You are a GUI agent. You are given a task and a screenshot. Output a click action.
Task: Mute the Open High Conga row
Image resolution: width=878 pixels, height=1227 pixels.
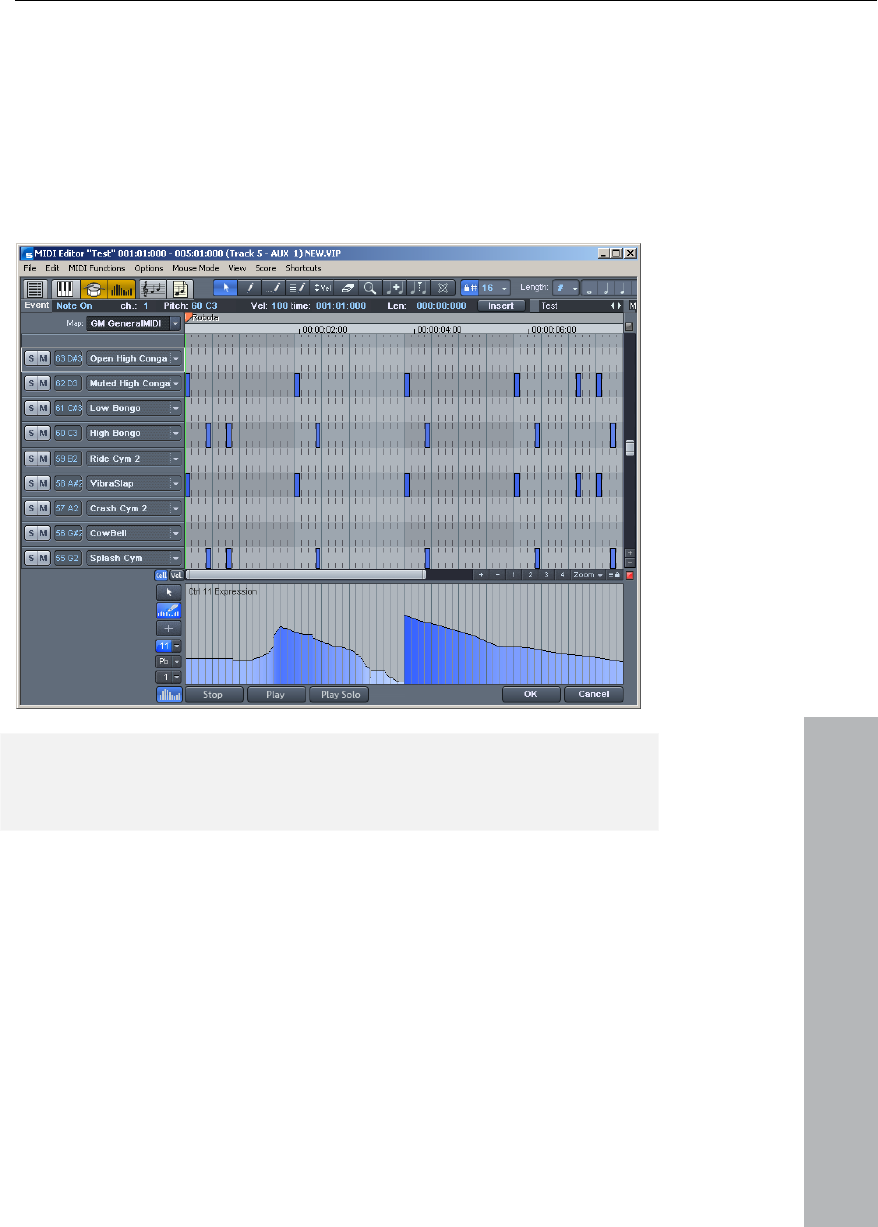coord(43,358)
